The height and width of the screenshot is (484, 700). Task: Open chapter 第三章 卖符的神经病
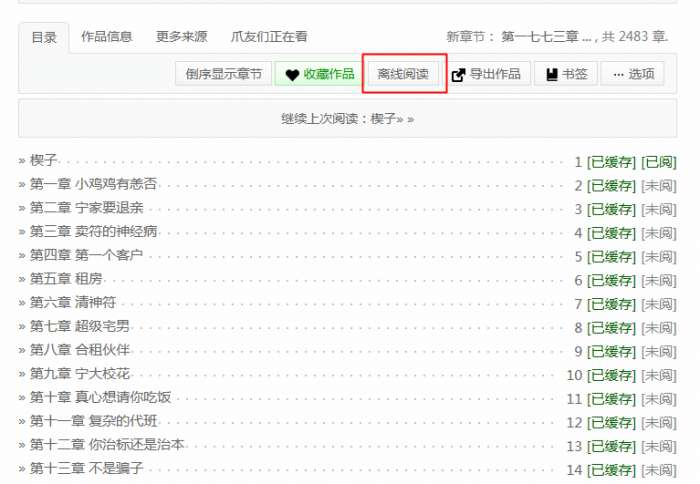[x=93, y=231]
